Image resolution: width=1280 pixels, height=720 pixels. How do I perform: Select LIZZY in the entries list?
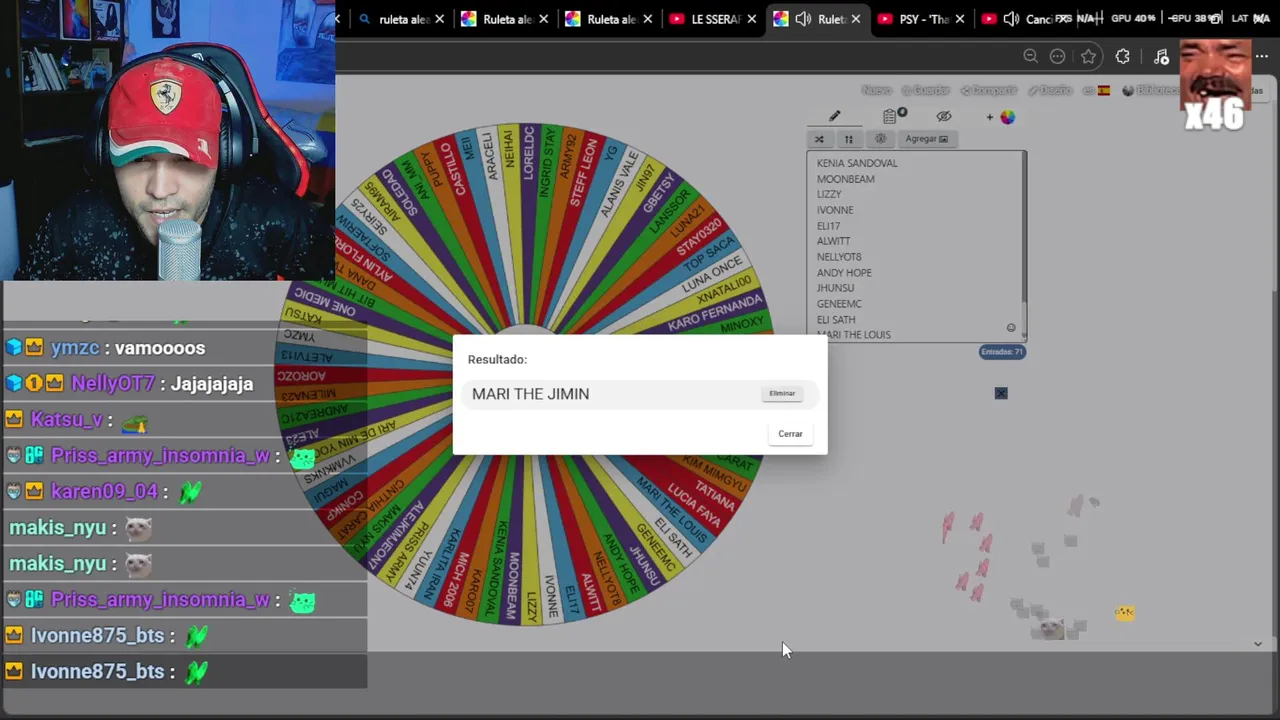click(x=829, y=194)
